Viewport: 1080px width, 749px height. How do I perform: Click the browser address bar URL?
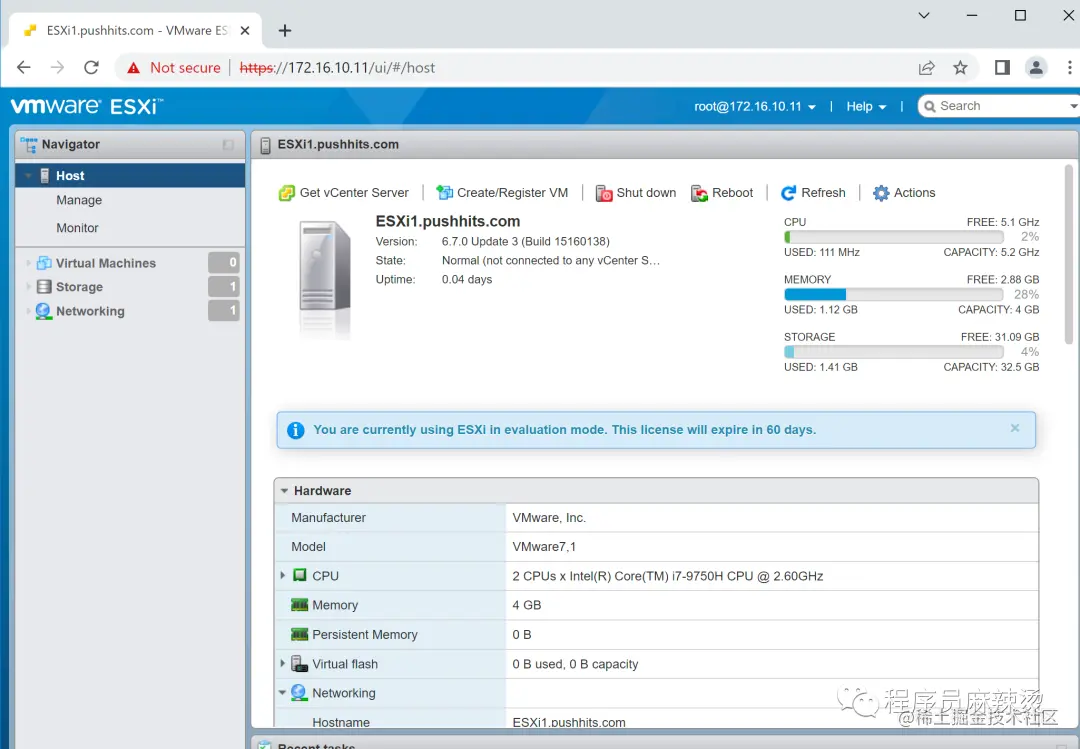point(338,68)
